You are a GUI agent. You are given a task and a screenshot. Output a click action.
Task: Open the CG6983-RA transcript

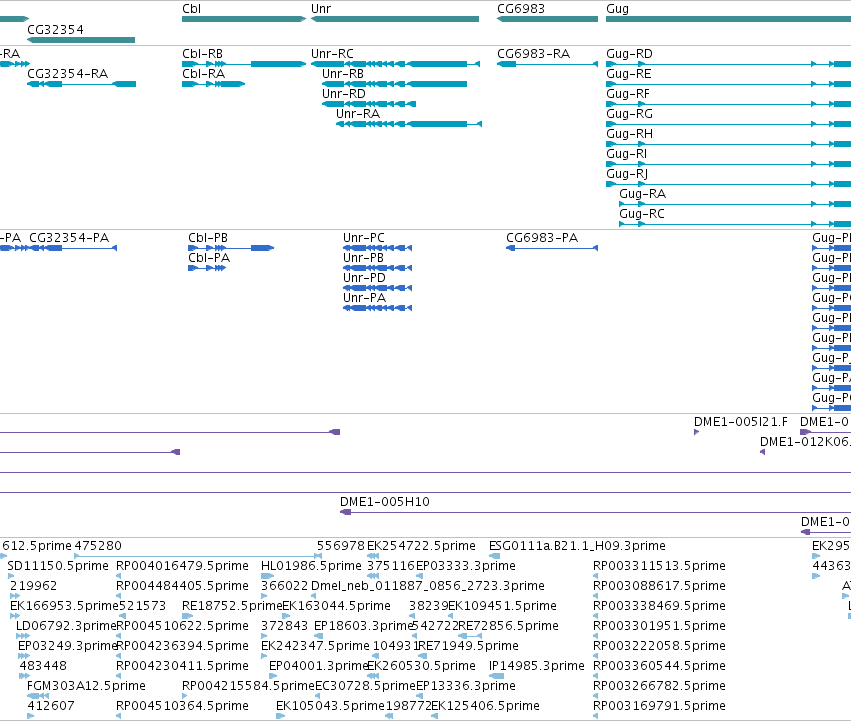(547, 64)
